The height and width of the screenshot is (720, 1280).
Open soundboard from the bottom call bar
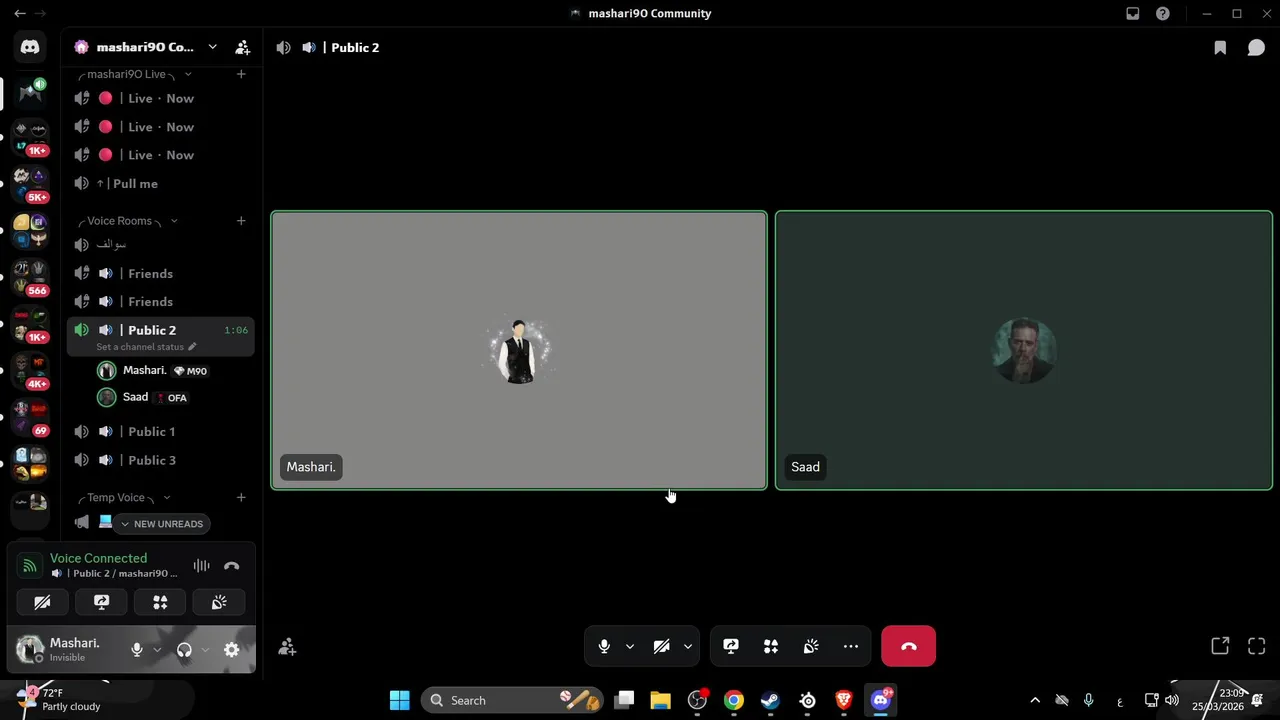click(x=811, y=646)
